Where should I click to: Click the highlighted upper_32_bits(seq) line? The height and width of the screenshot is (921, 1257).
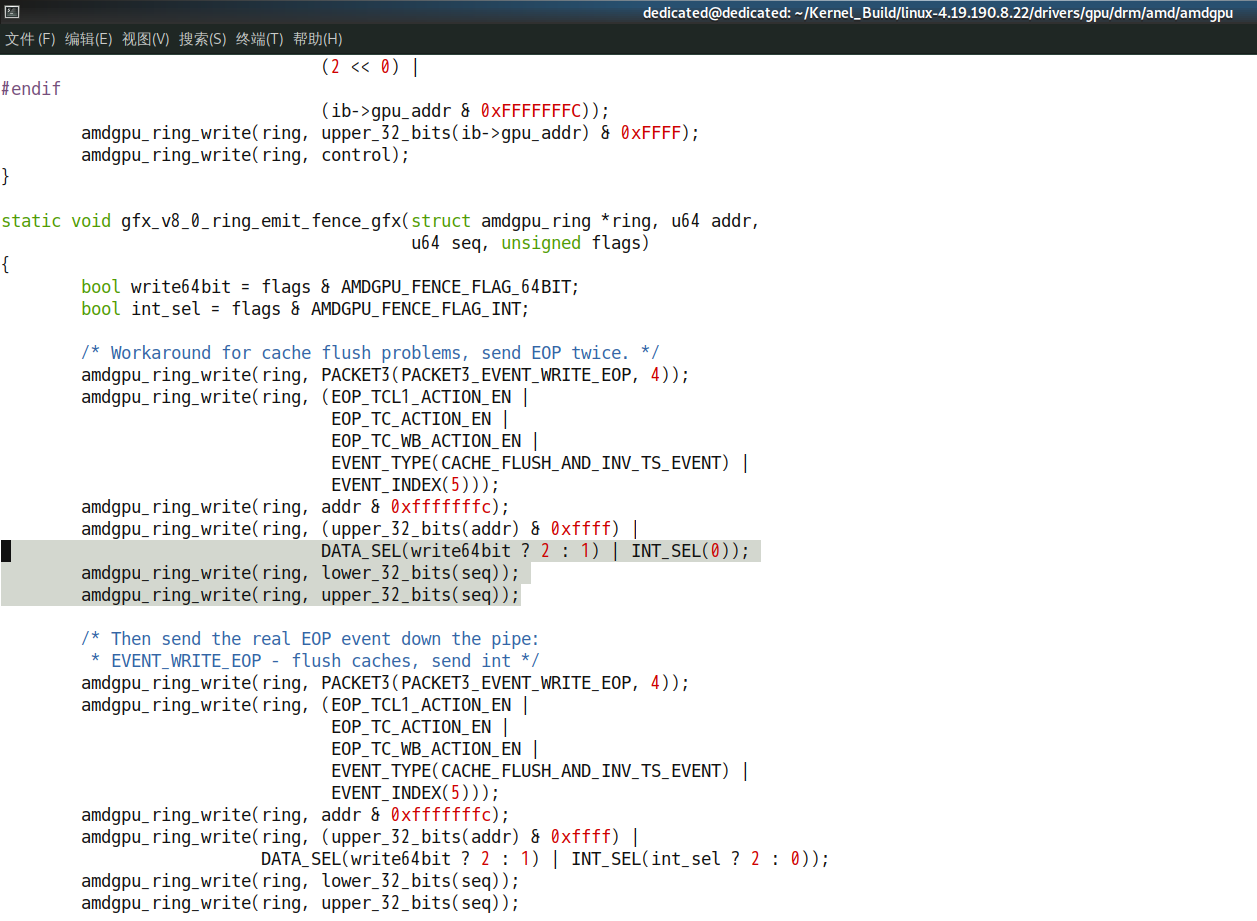300,595
